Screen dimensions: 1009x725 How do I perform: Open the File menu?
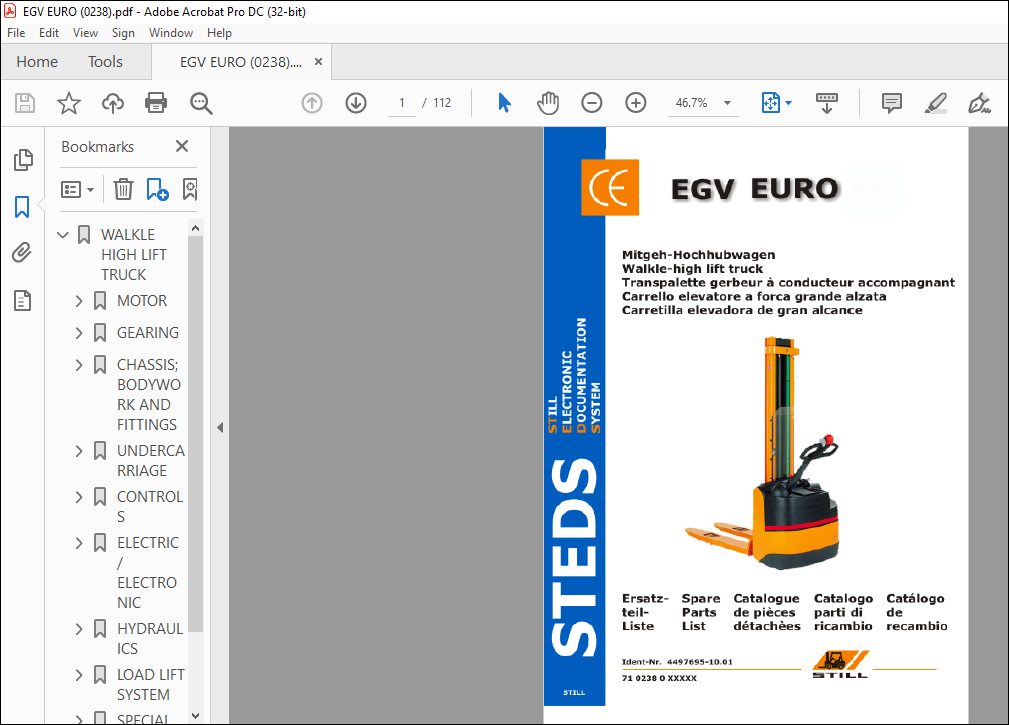tap(16, 33)
